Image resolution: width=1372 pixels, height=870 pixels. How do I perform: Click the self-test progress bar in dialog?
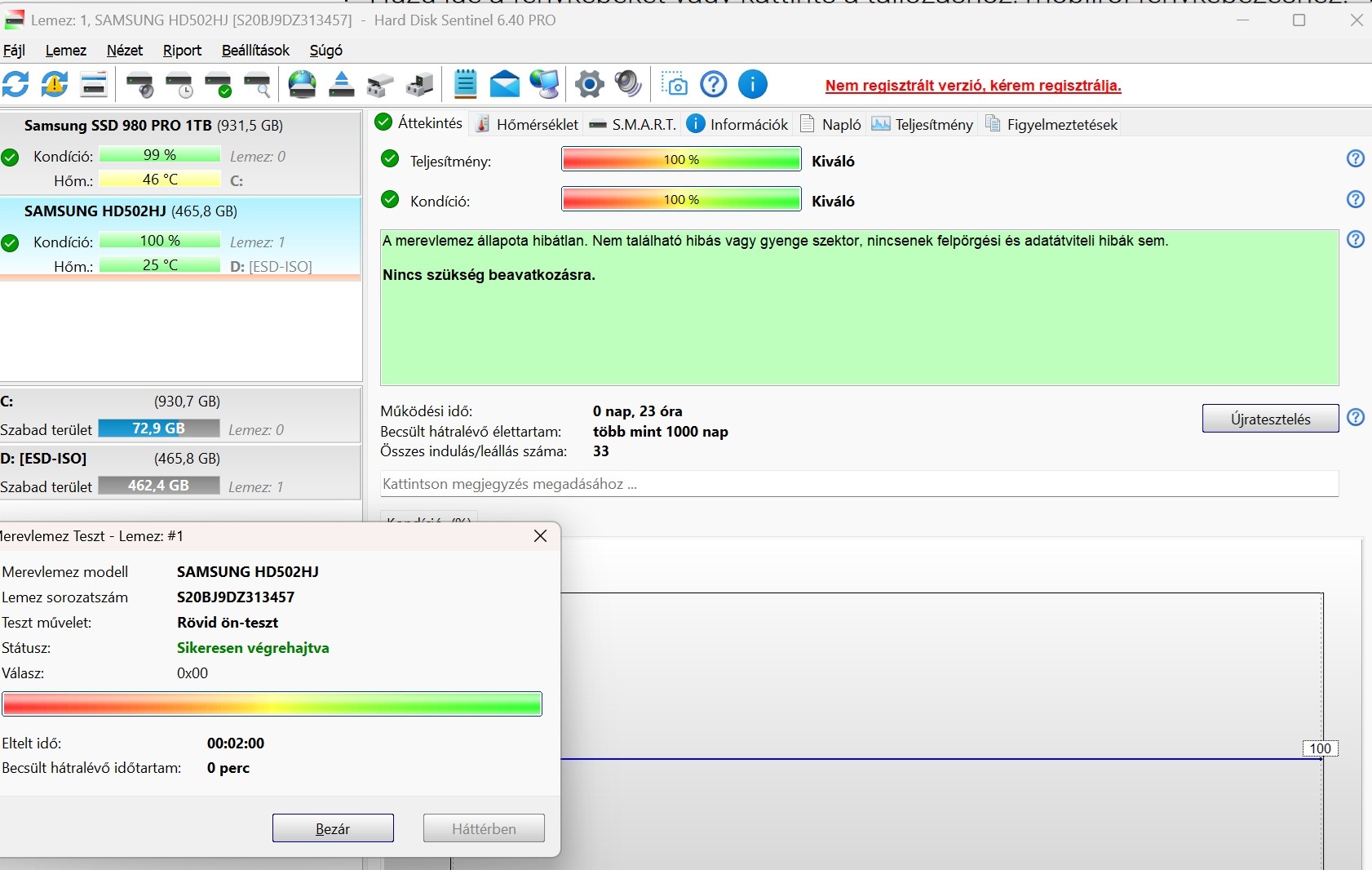tap(272, 704)
